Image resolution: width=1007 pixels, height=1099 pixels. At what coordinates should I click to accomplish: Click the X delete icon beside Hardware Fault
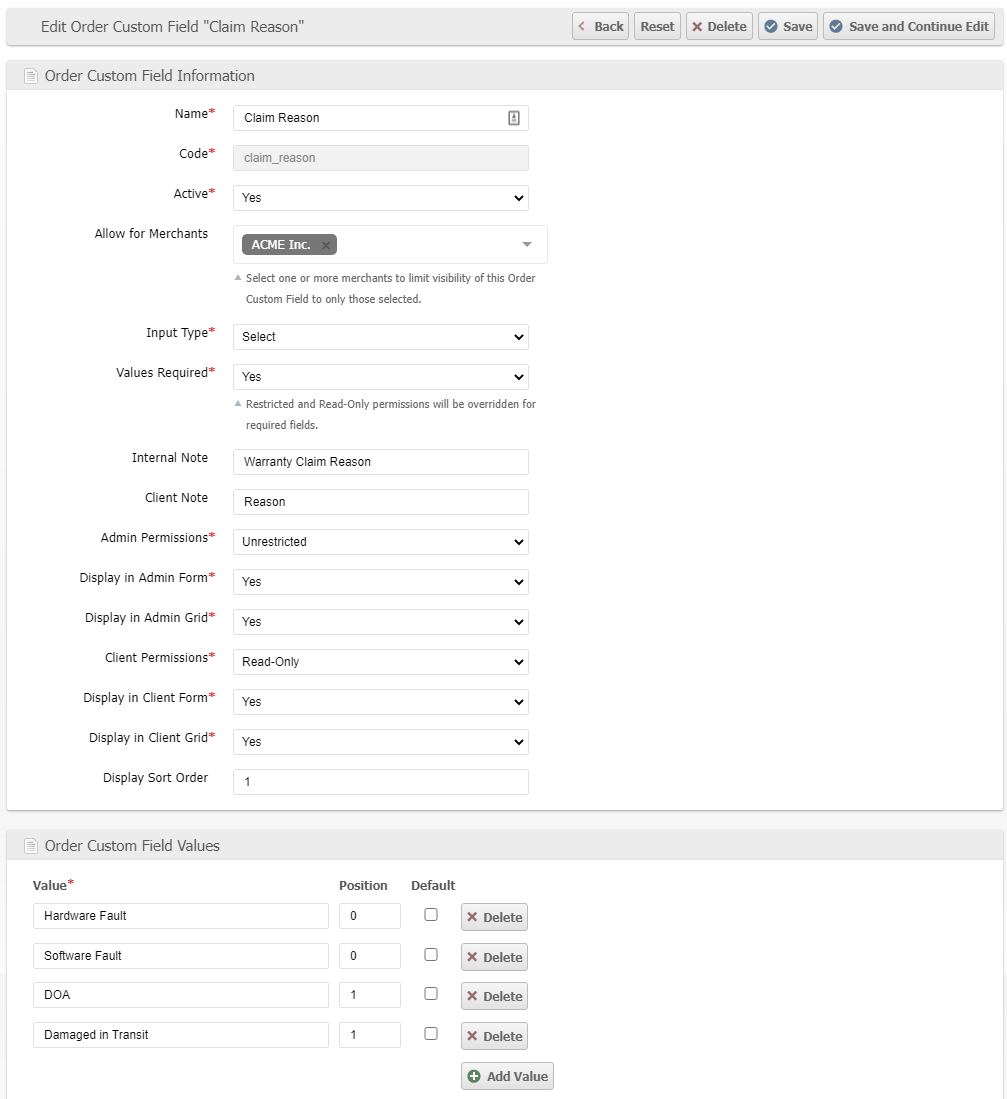(x=471, y=916)
